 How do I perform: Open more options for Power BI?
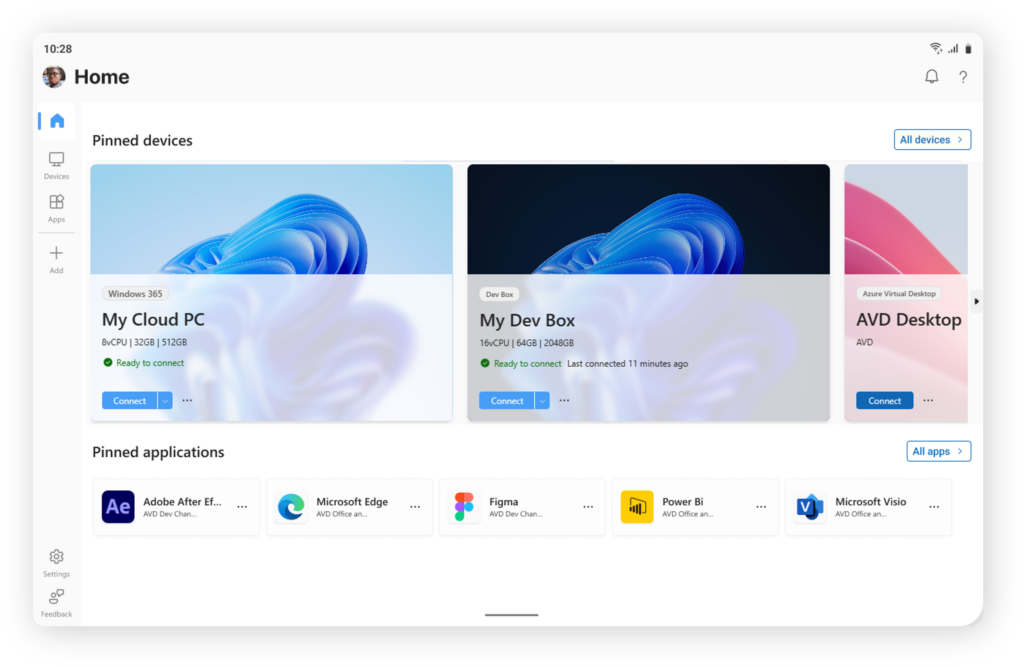click(x=761, y=507)
